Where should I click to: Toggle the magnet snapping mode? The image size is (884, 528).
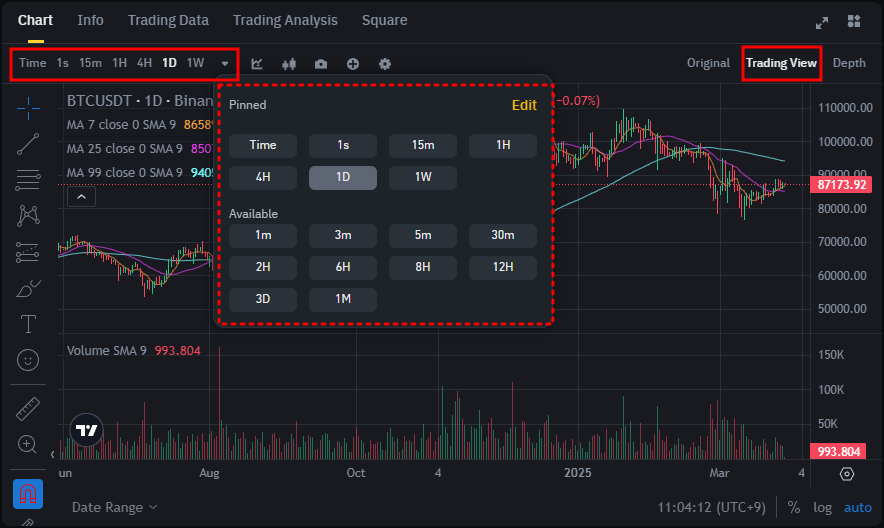28,494
